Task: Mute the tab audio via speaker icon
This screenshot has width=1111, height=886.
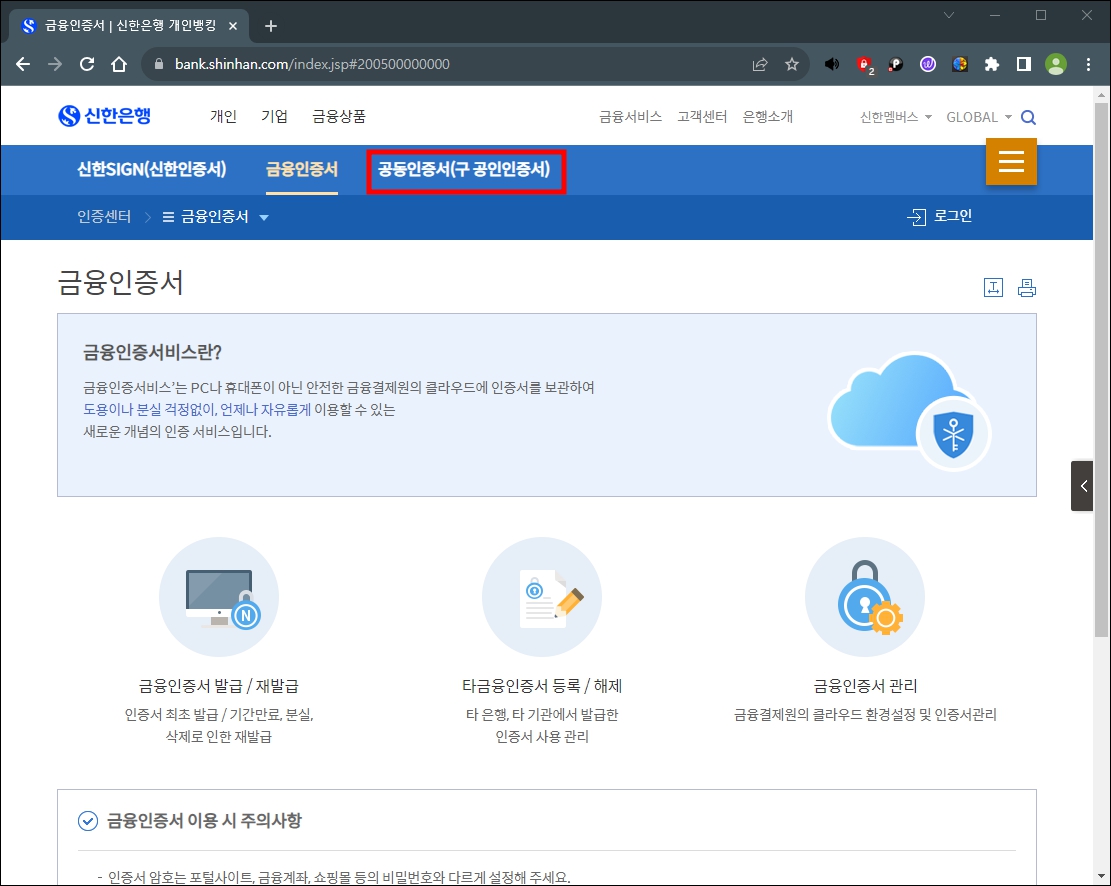Action: point(831,63)
